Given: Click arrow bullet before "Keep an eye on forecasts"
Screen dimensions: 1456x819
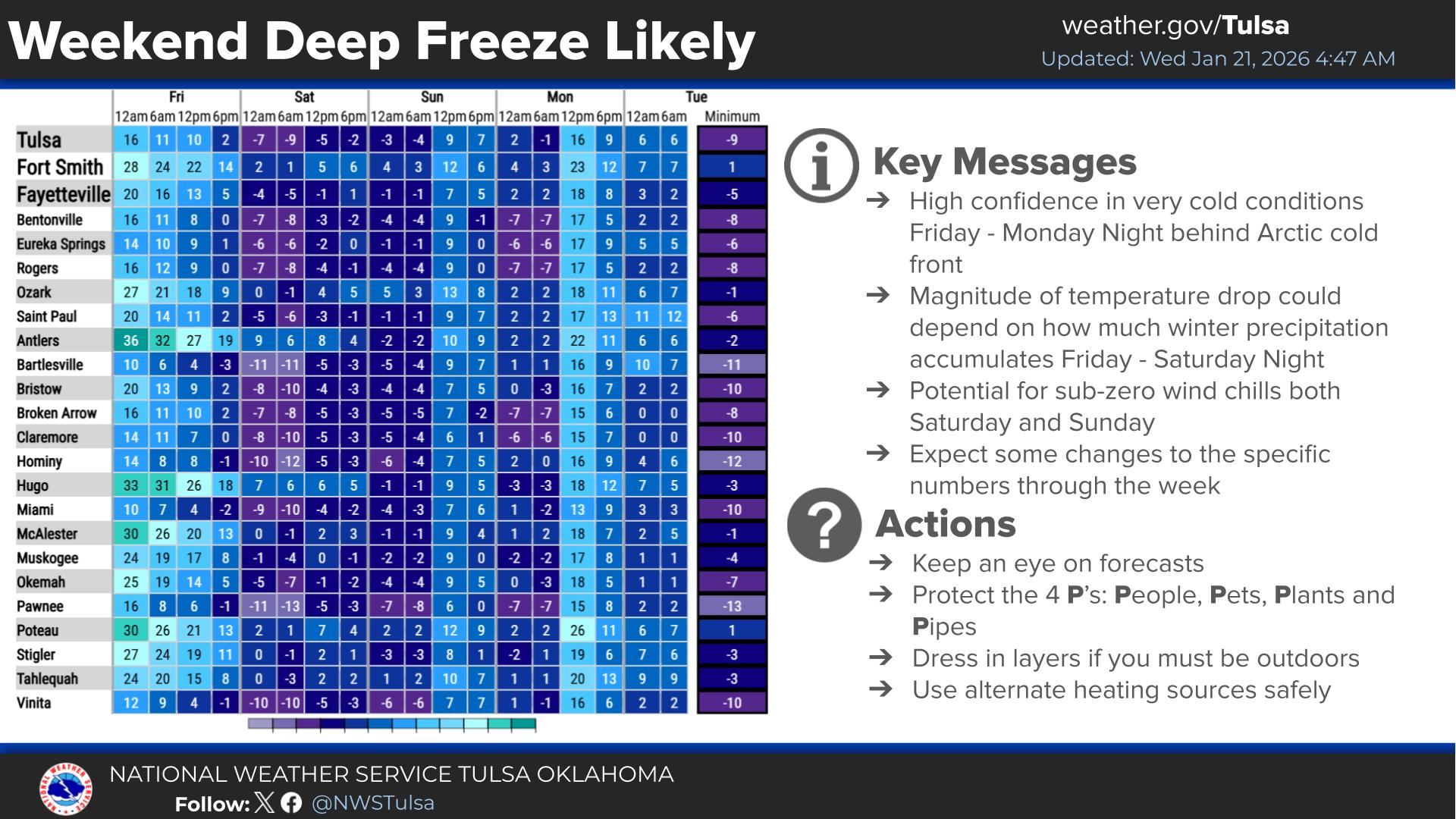Looking at the screenshot, I should (880, 563).
